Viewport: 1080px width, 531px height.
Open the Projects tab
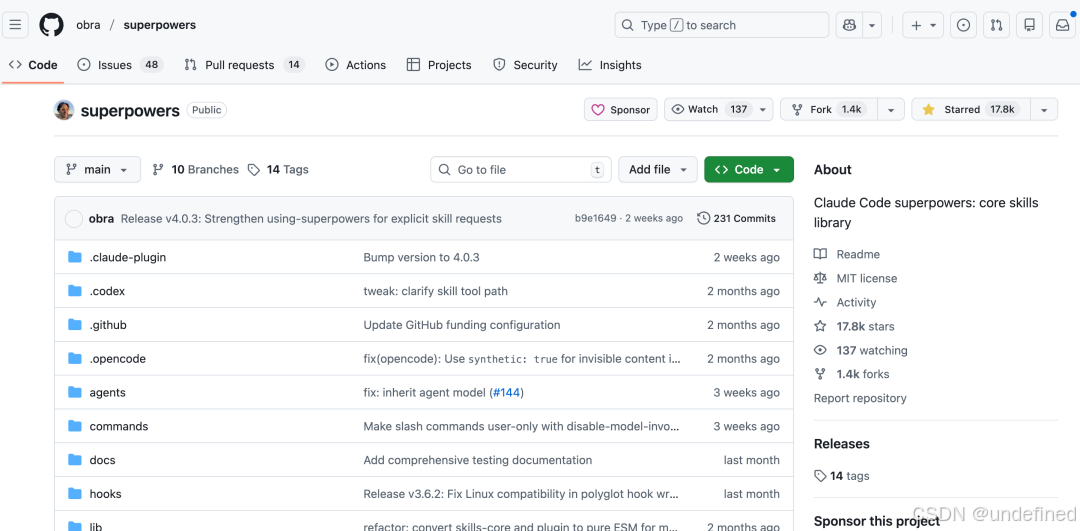439,65
